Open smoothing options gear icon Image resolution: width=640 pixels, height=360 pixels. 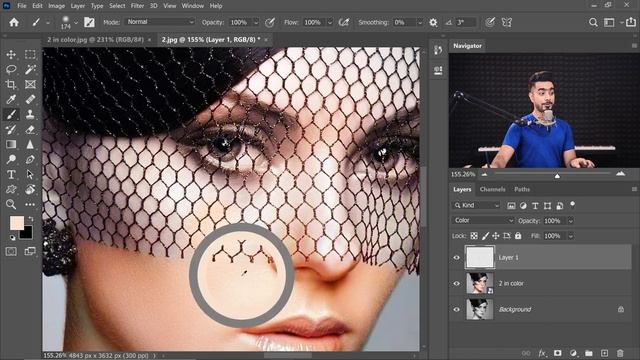433,22
